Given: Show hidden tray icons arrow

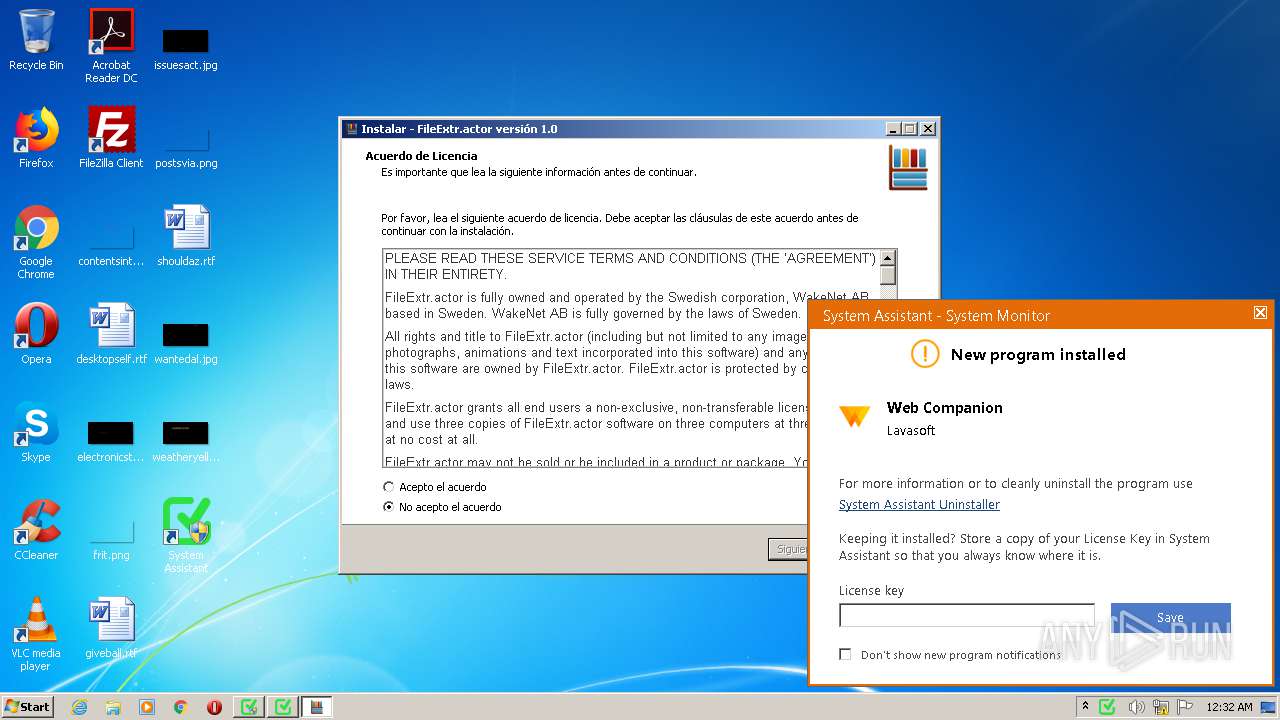Looking at the screenshot, I should click(1086, 707).
